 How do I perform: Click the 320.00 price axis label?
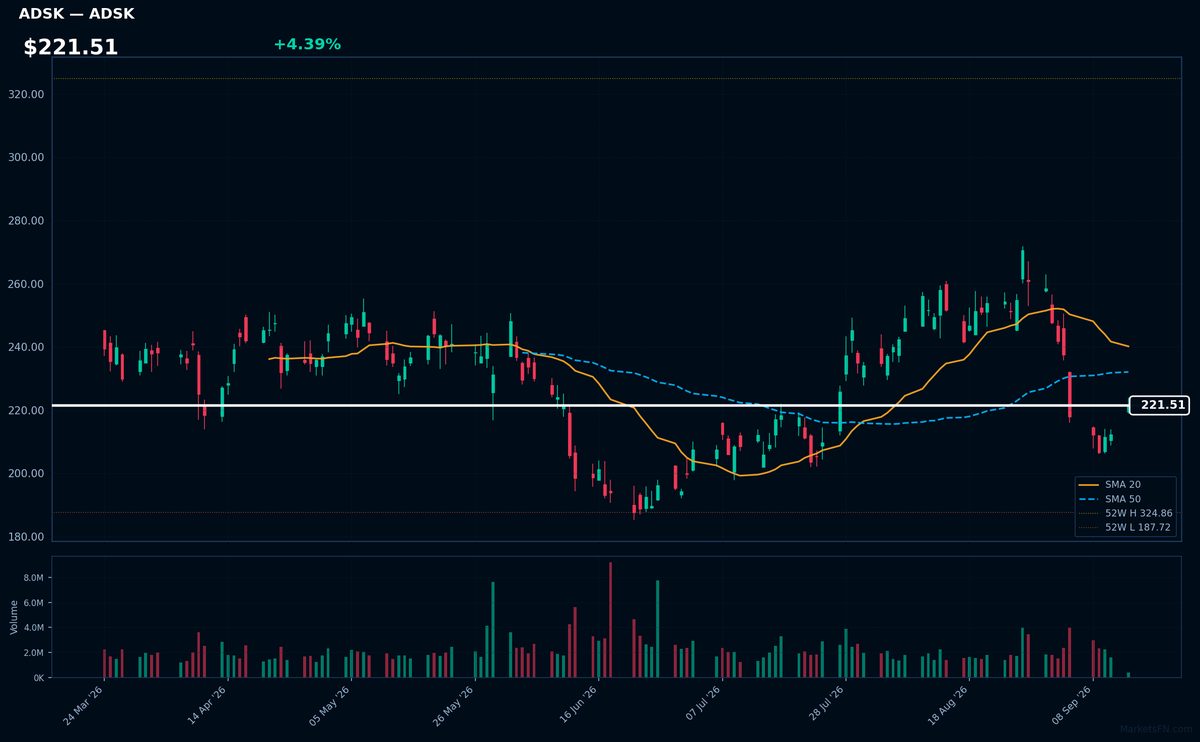pos(26,94)
